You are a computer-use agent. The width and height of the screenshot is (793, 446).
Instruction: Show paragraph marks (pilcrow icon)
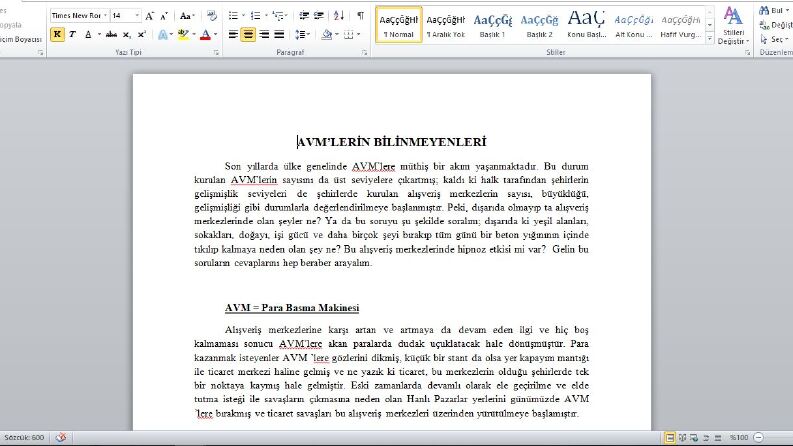(360, 16)
